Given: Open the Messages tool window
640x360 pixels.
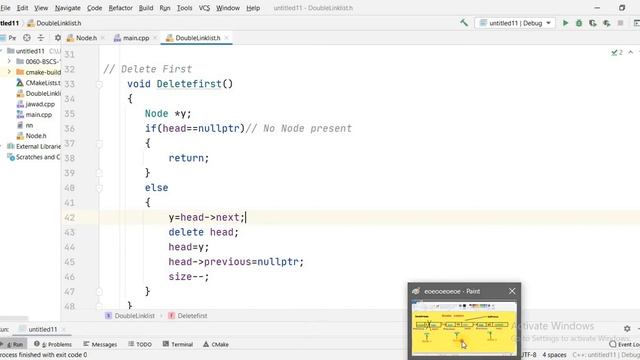Looking at the screenshot, I should point(100,344).
